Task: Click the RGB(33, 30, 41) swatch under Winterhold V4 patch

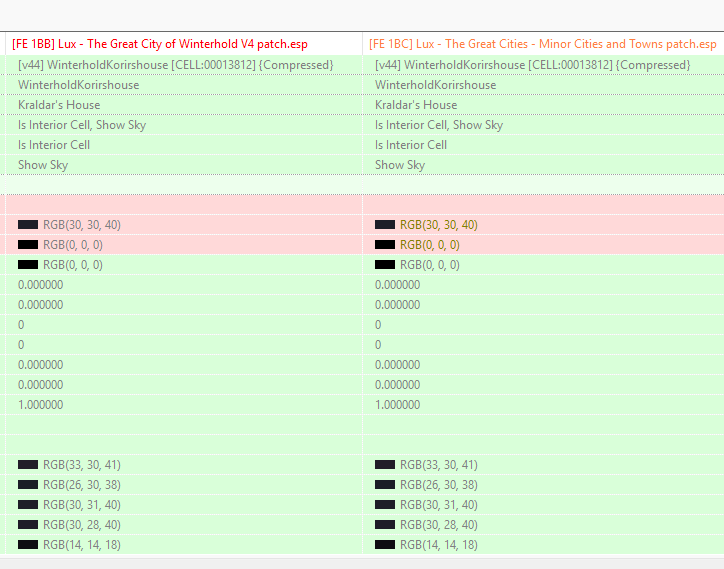Action: click(x=28, y=465)
